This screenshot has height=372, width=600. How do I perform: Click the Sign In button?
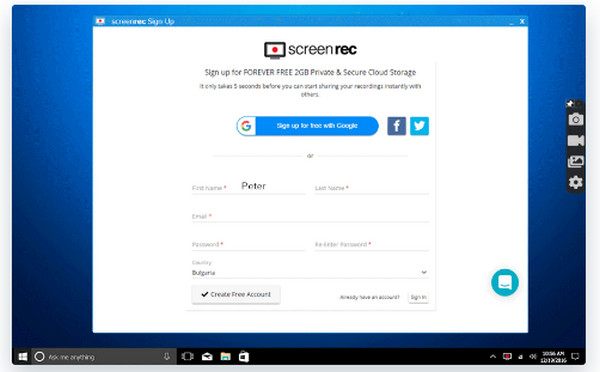(x=418, y=297)
